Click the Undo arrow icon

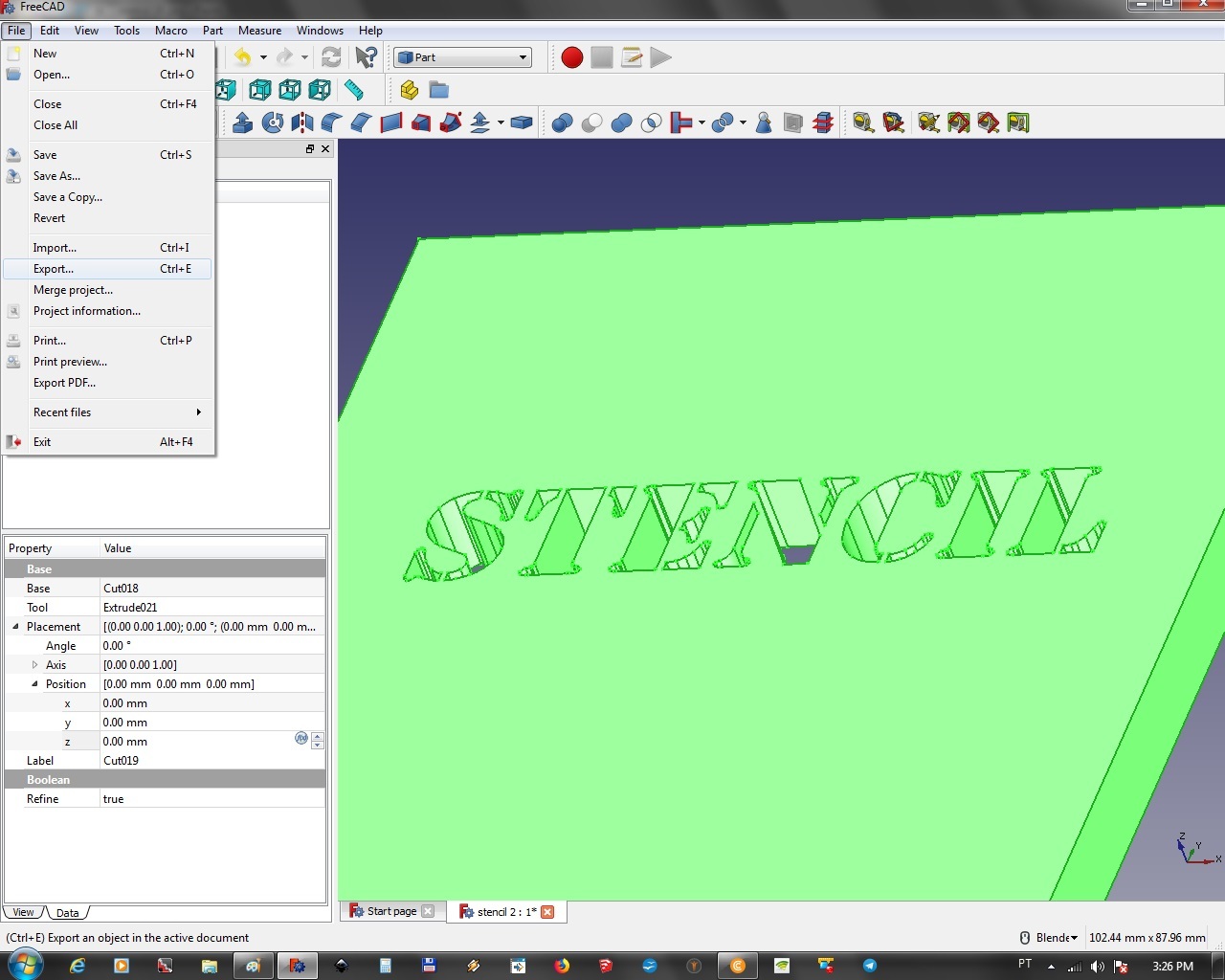[x=243, y=57]
